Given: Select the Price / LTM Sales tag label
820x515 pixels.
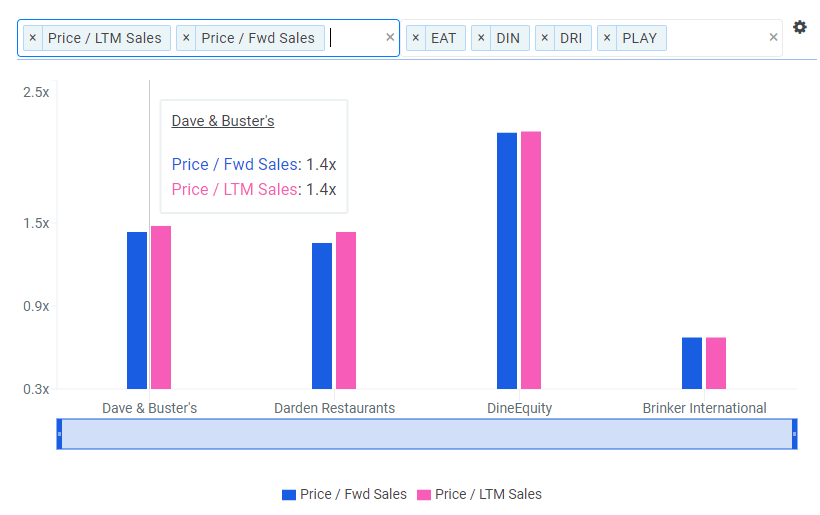Looking at the screenshot, I should (105, 38).
